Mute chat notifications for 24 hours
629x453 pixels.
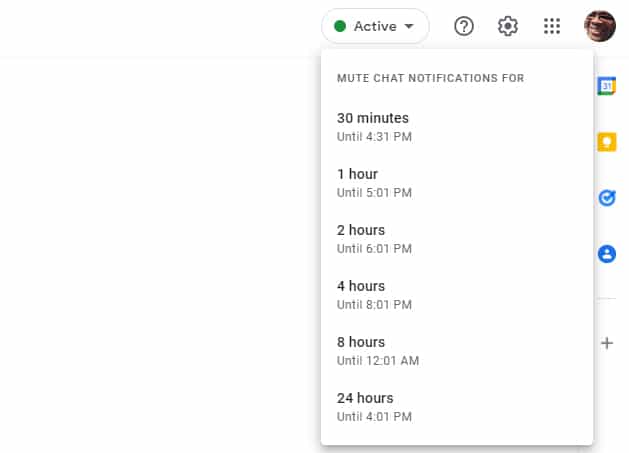point(457,407)
